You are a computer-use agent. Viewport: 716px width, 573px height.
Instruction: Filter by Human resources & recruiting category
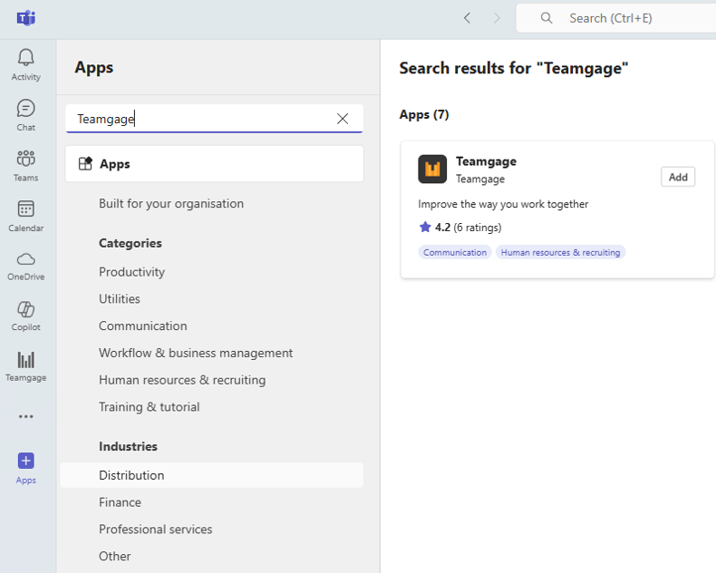click(x=182, y=380)
